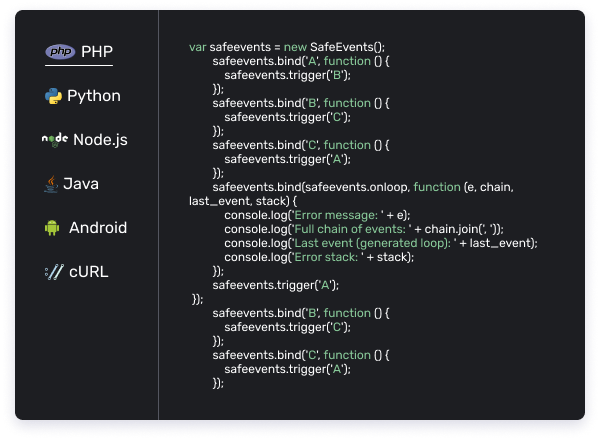This screenshot has height=440, width=600.
Task: Select the PHP tab label
Action: 97,52
